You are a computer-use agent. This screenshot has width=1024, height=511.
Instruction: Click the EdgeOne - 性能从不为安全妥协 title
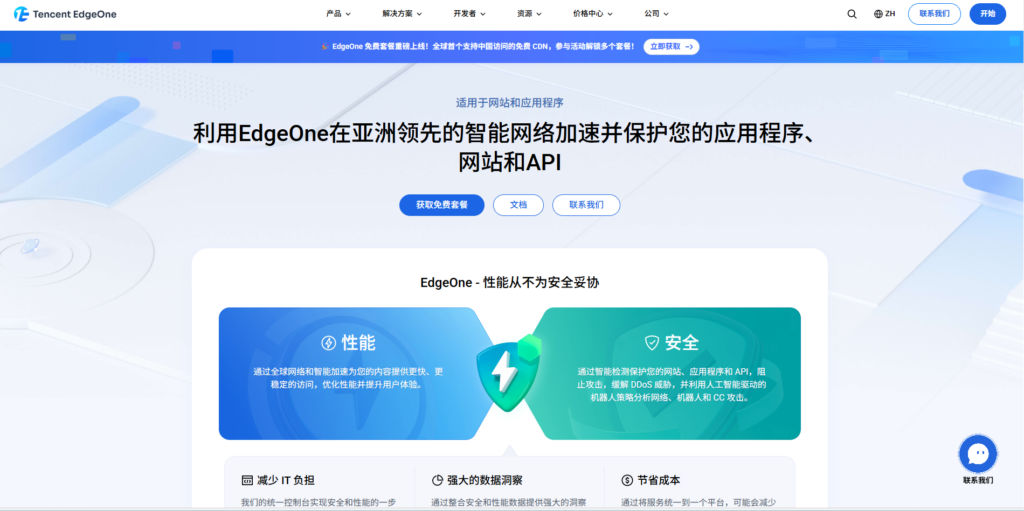(510, 283)
